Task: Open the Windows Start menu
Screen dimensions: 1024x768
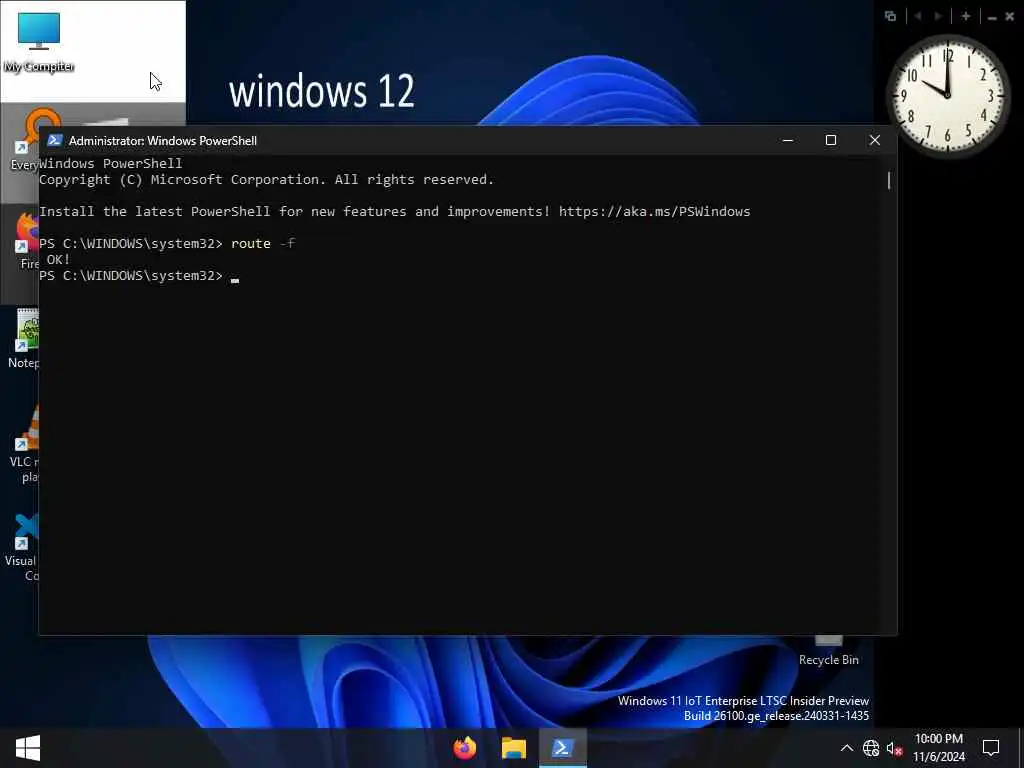Action: pos(27,748)
